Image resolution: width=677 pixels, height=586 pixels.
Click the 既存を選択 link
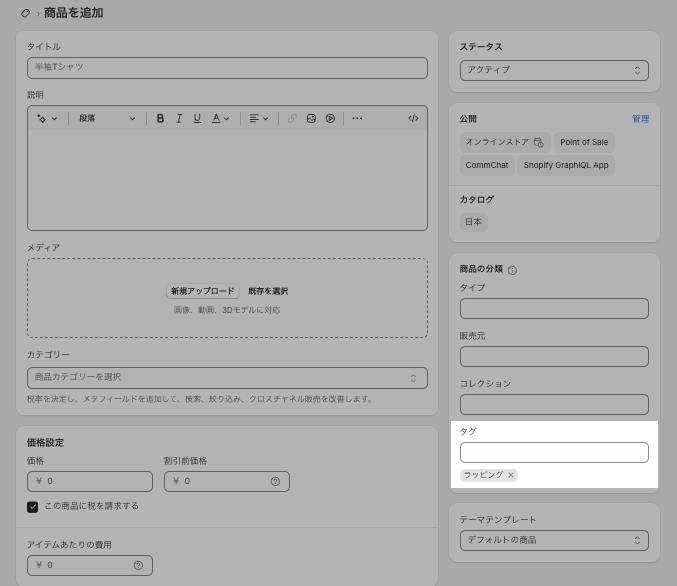coord(268,291)
